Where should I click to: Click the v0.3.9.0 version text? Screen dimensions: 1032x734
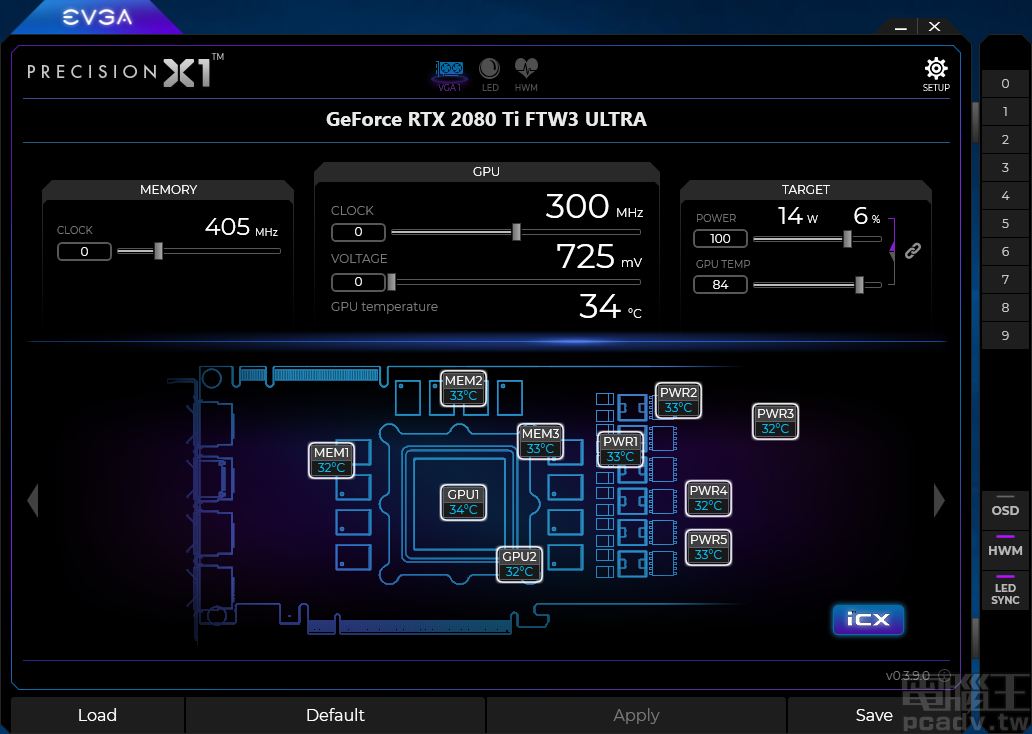tap(908, 675)
